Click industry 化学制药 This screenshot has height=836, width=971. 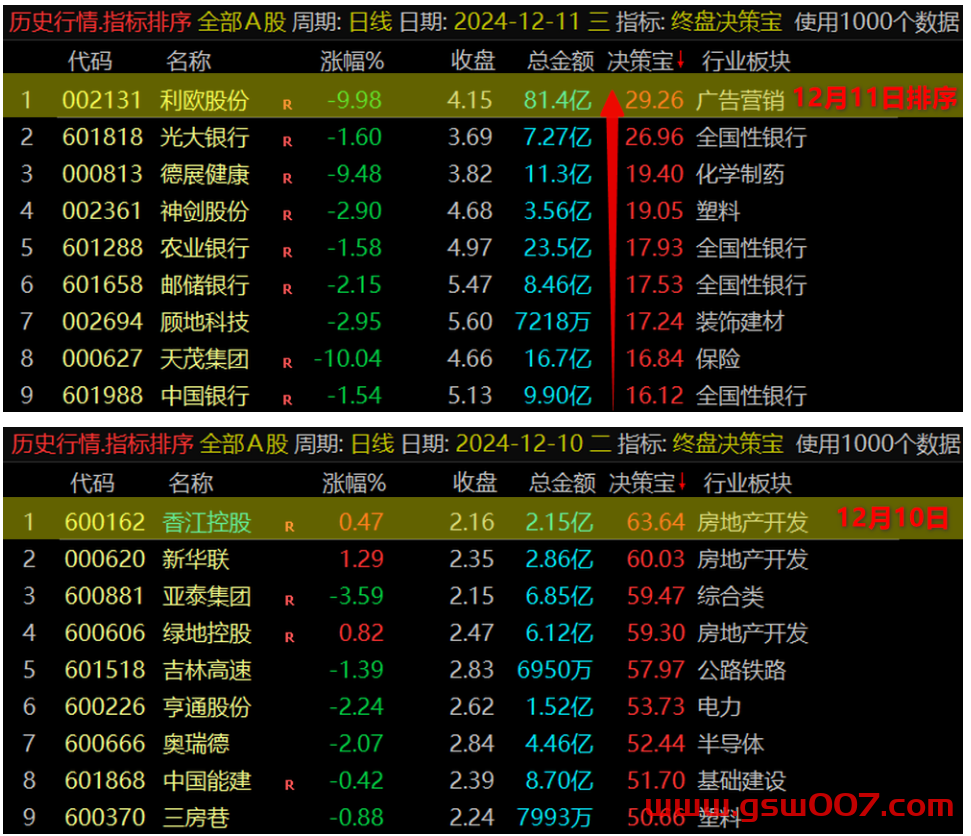click(x=739, y=174)
